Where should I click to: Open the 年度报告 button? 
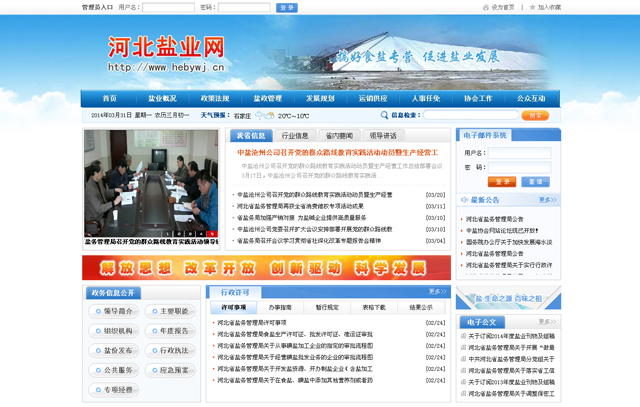click(x=170, y=331)
